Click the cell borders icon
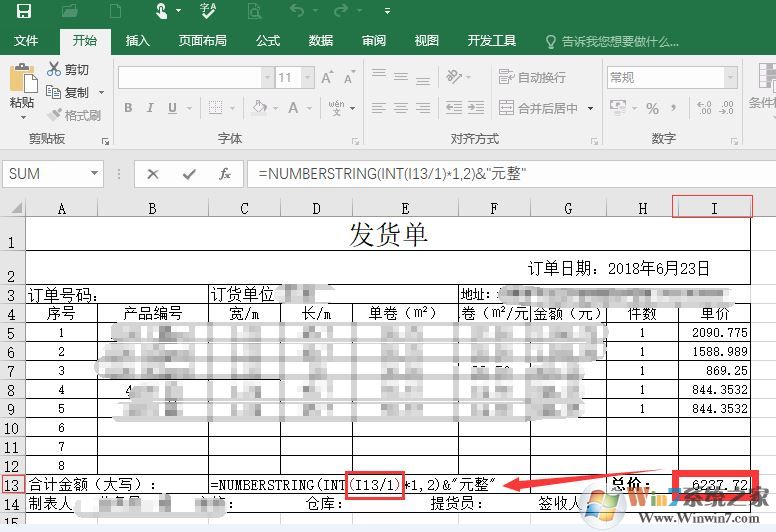The height and width of the screenshot is (532, 776). (215, 107)
